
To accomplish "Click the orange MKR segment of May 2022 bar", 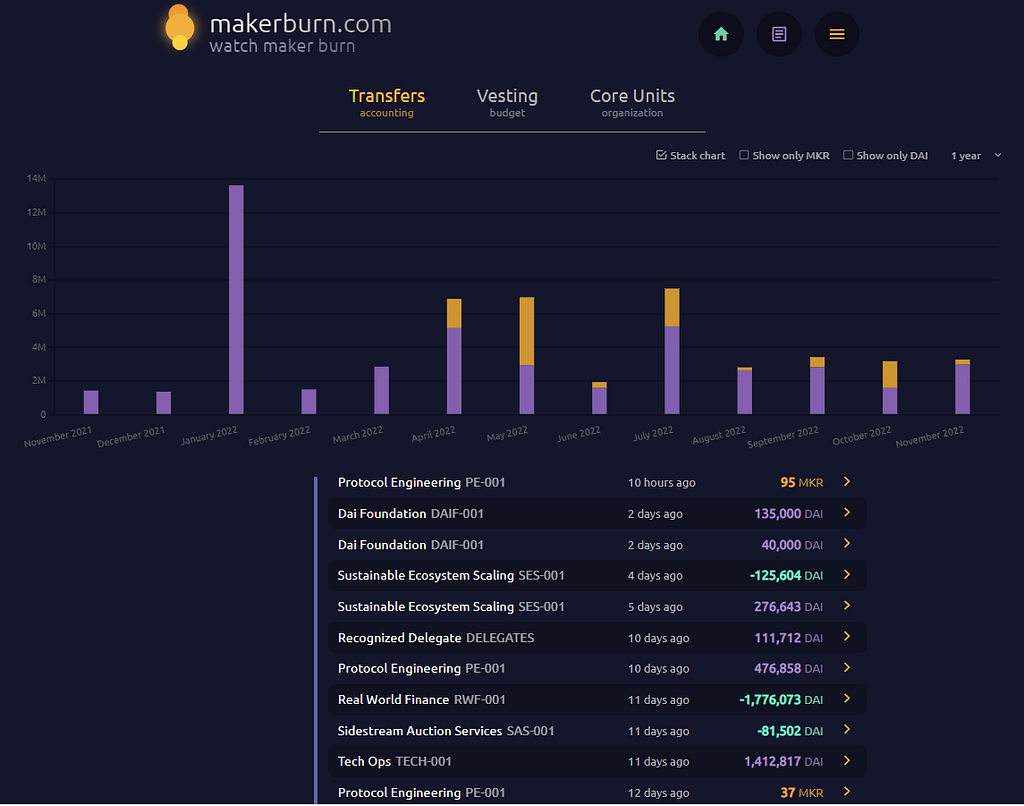I will (526, 331).
